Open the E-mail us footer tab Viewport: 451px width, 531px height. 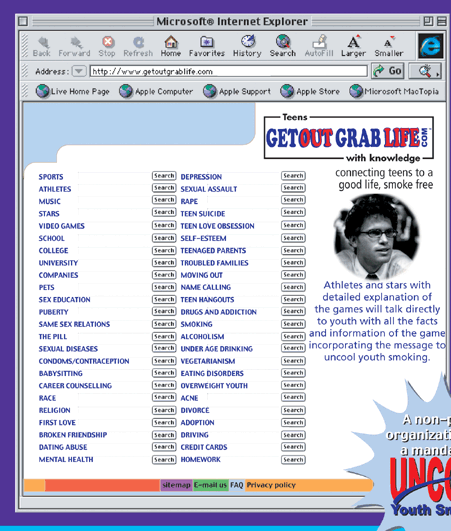click(210, 485)
